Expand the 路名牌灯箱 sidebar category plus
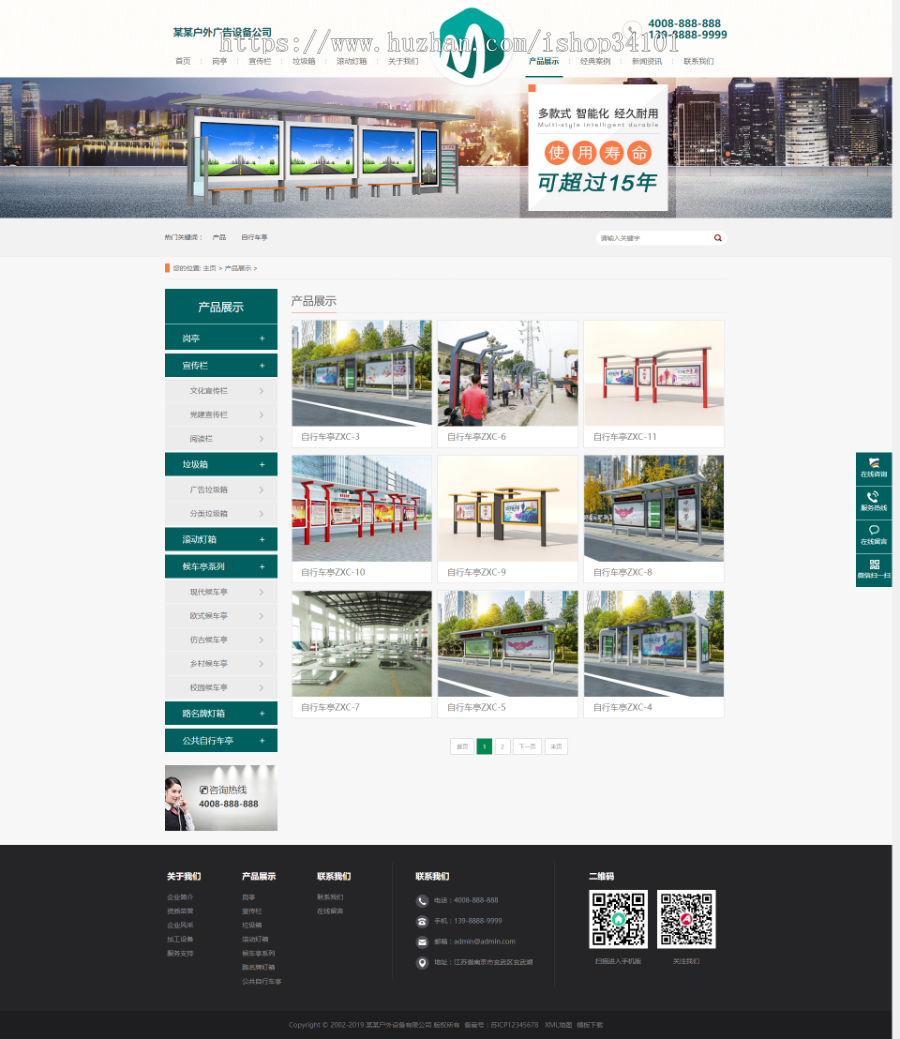This screenshot has width=900, height=1039. tap(262, 714)
